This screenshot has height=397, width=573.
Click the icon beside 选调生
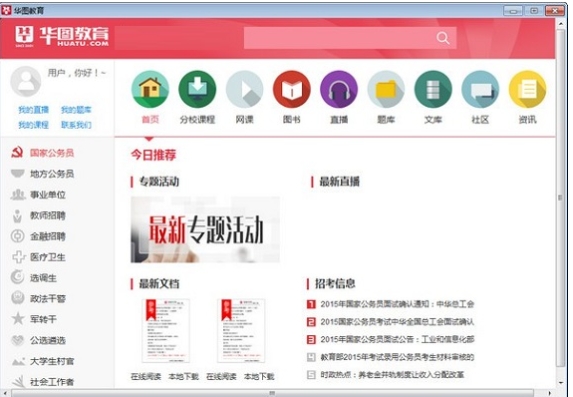17,277
